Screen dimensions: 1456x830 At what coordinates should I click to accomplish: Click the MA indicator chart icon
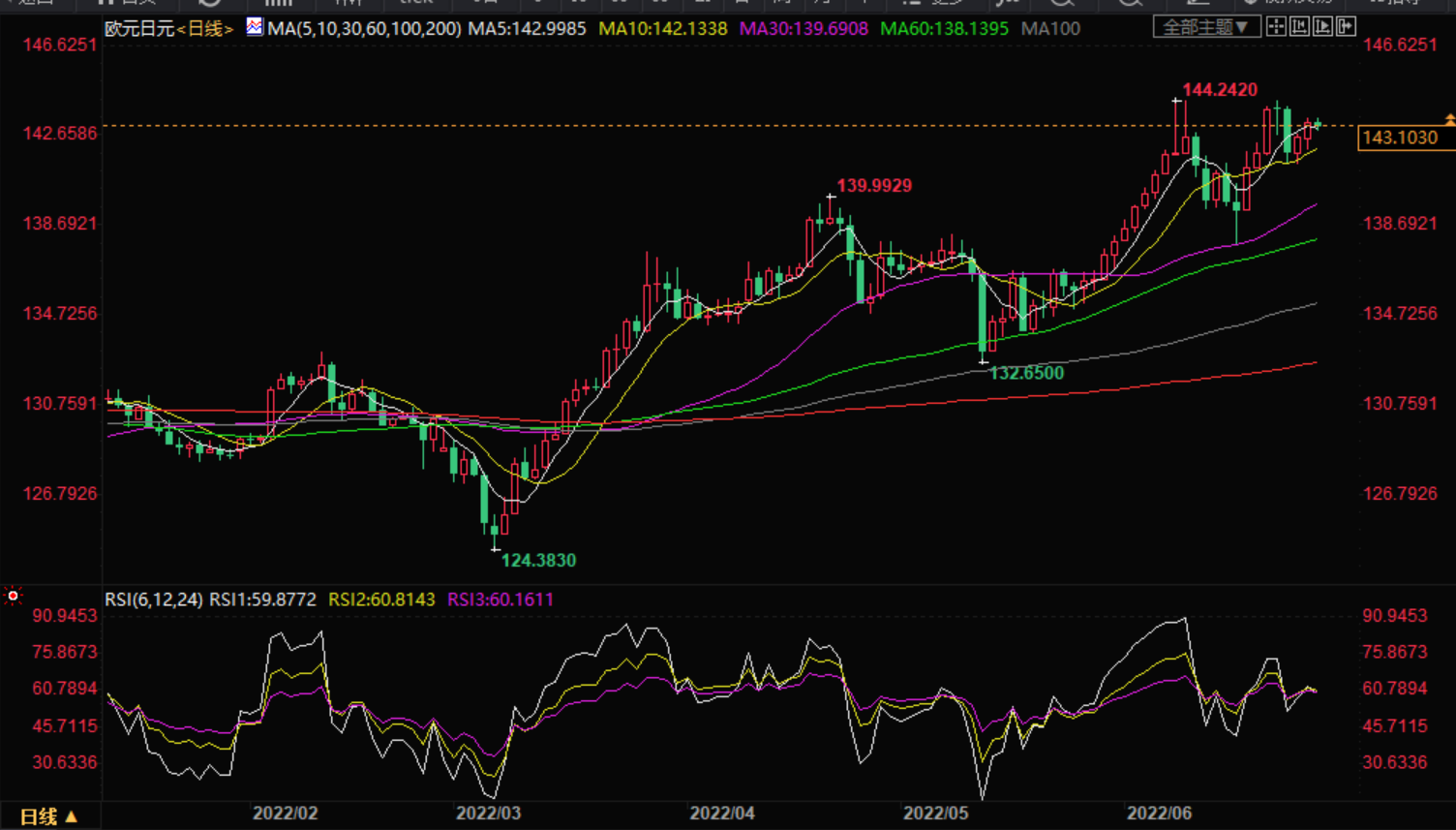click(255, 27)
